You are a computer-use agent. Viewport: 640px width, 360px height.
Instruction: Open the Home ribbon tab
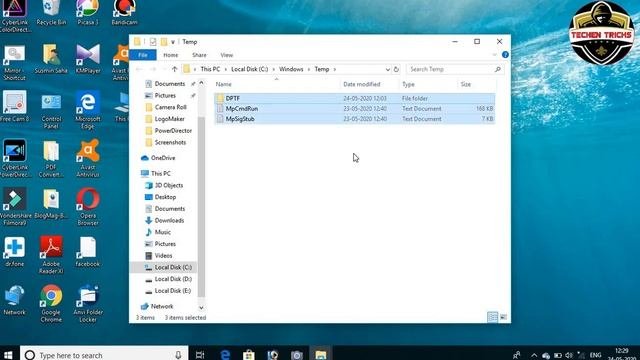(x=171, y=55)
